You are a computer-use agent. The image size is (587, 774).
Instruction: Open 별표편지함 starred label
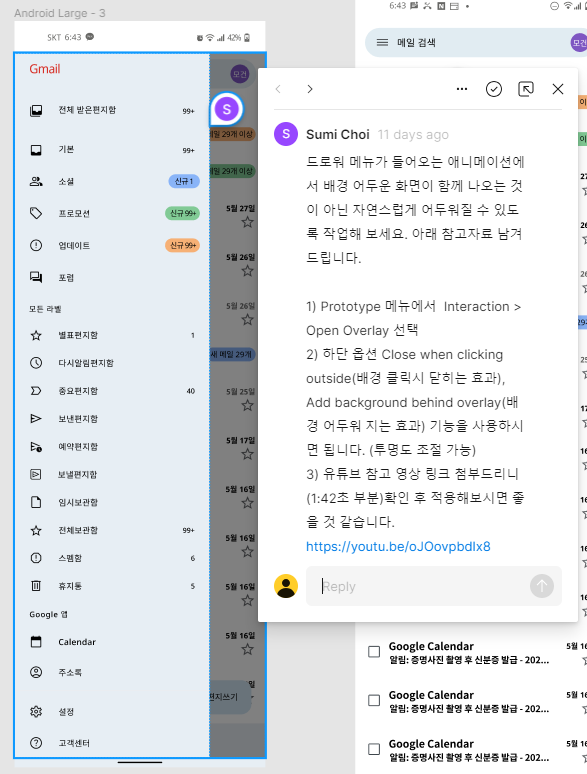click(x=112, y=335)
